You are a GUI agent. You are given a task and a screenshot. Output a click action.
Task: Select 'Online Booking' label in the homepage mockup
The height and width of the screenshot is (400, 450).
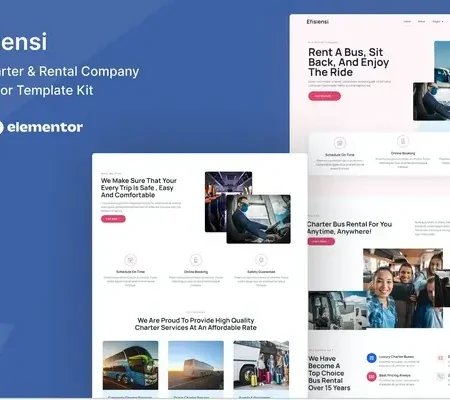coord(403,153)
